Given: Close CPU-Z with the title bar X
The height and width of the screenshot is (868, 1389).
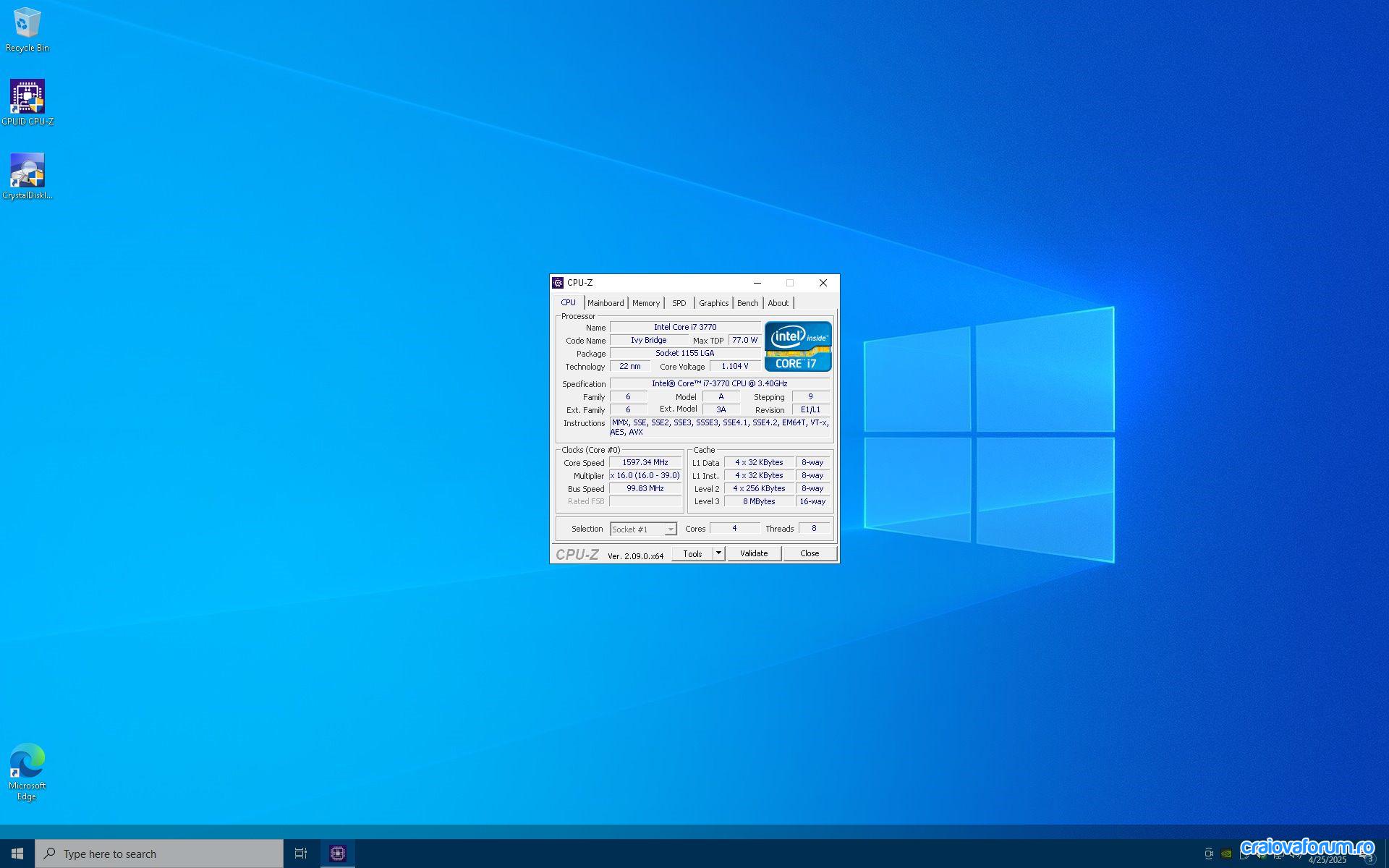Looking at the screenshot, I should (x=823, y=283).
